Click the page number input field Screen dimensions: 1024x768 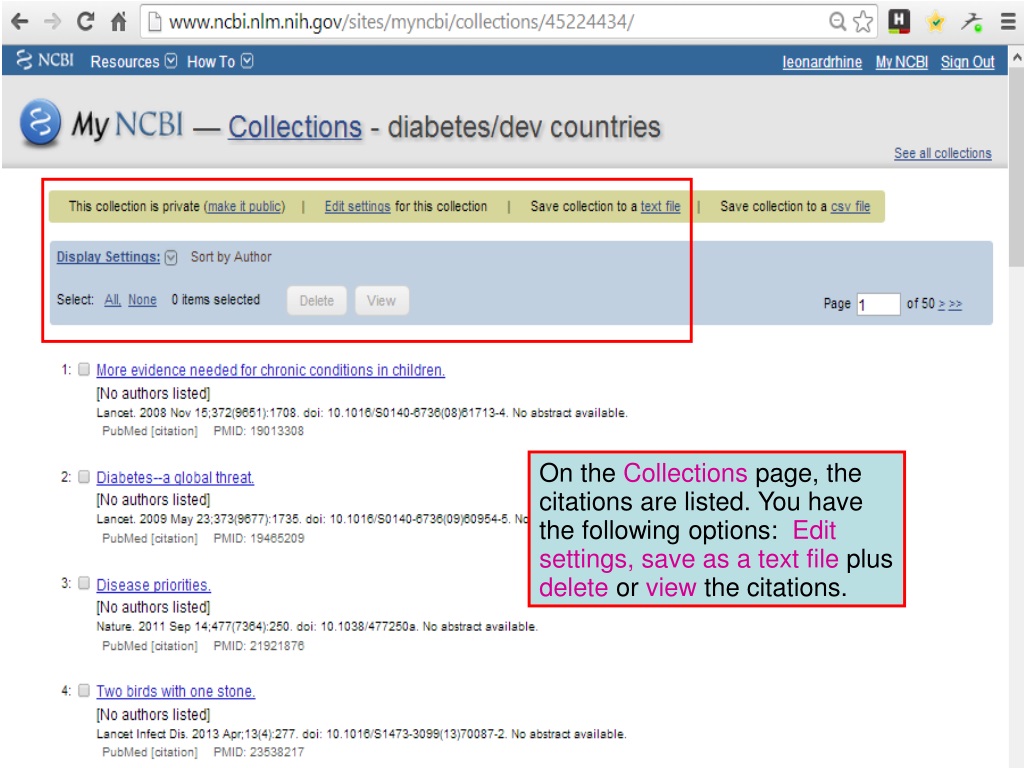tap(878, 304)
